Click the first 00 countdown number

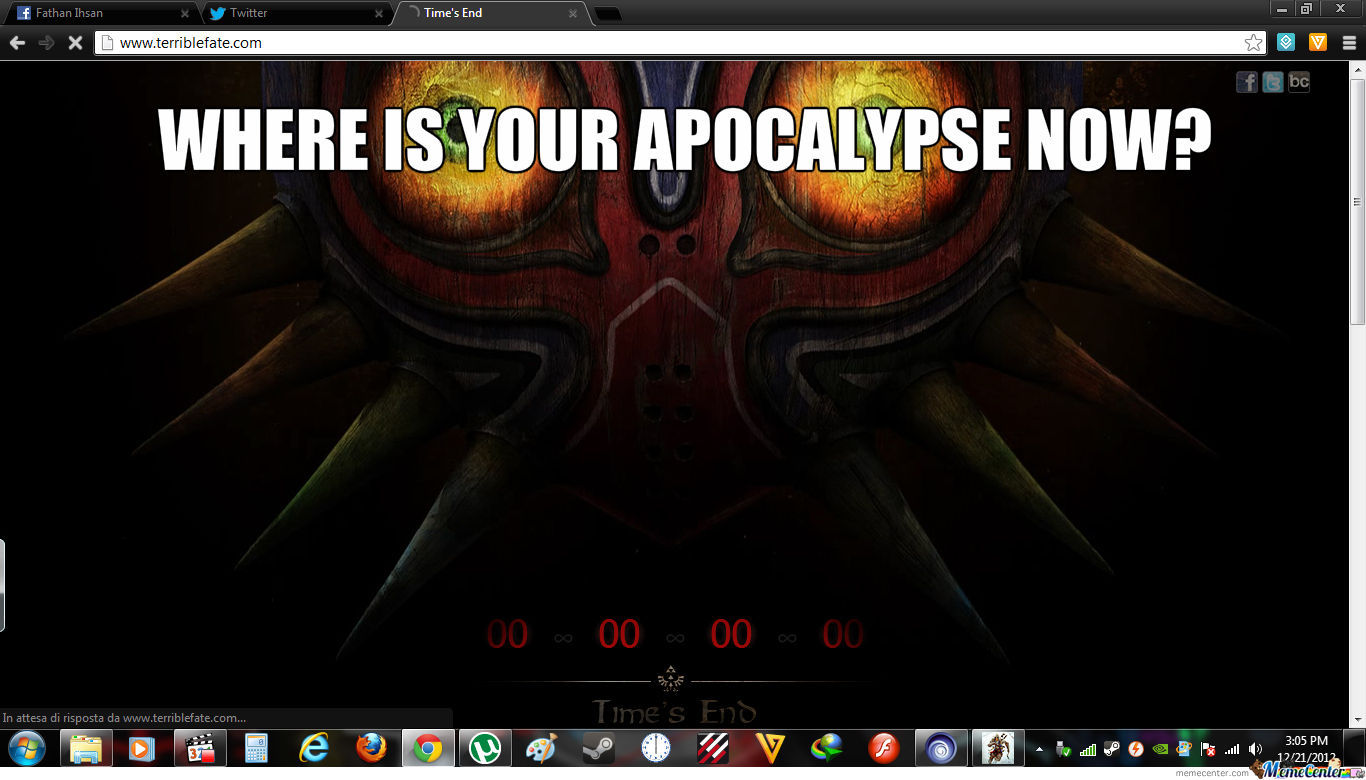[x=507, y=634]
